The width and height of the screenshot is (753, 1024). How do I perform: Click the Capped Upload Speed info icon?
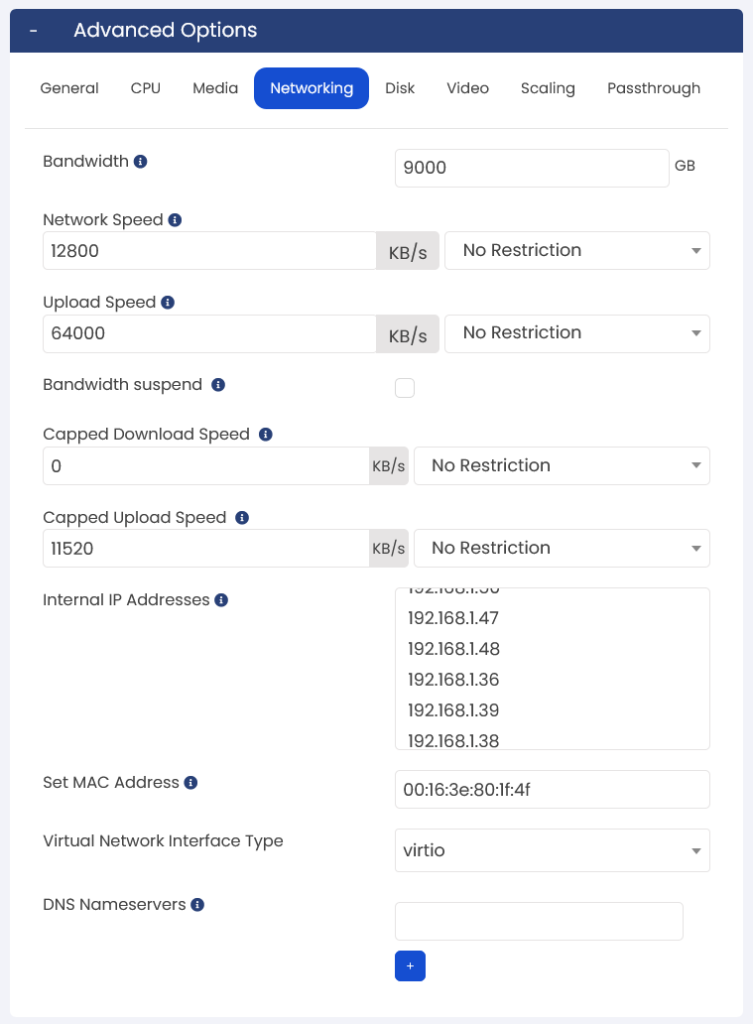point(242,518)
